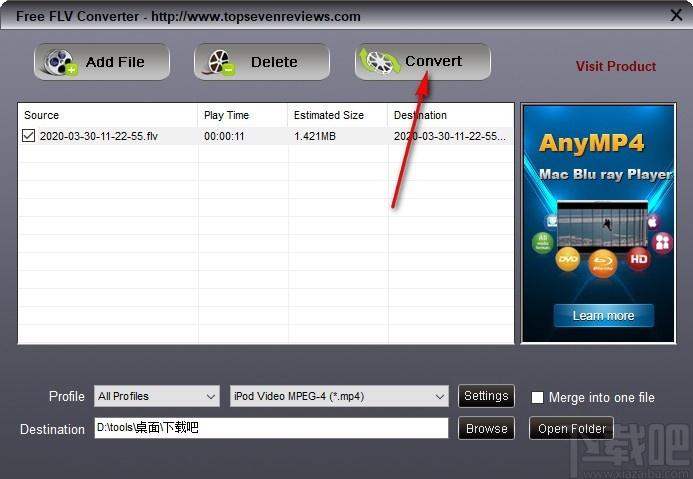Click the Add File film reel icon
Screen dimensions: 693x479
[x=60, y=62]
